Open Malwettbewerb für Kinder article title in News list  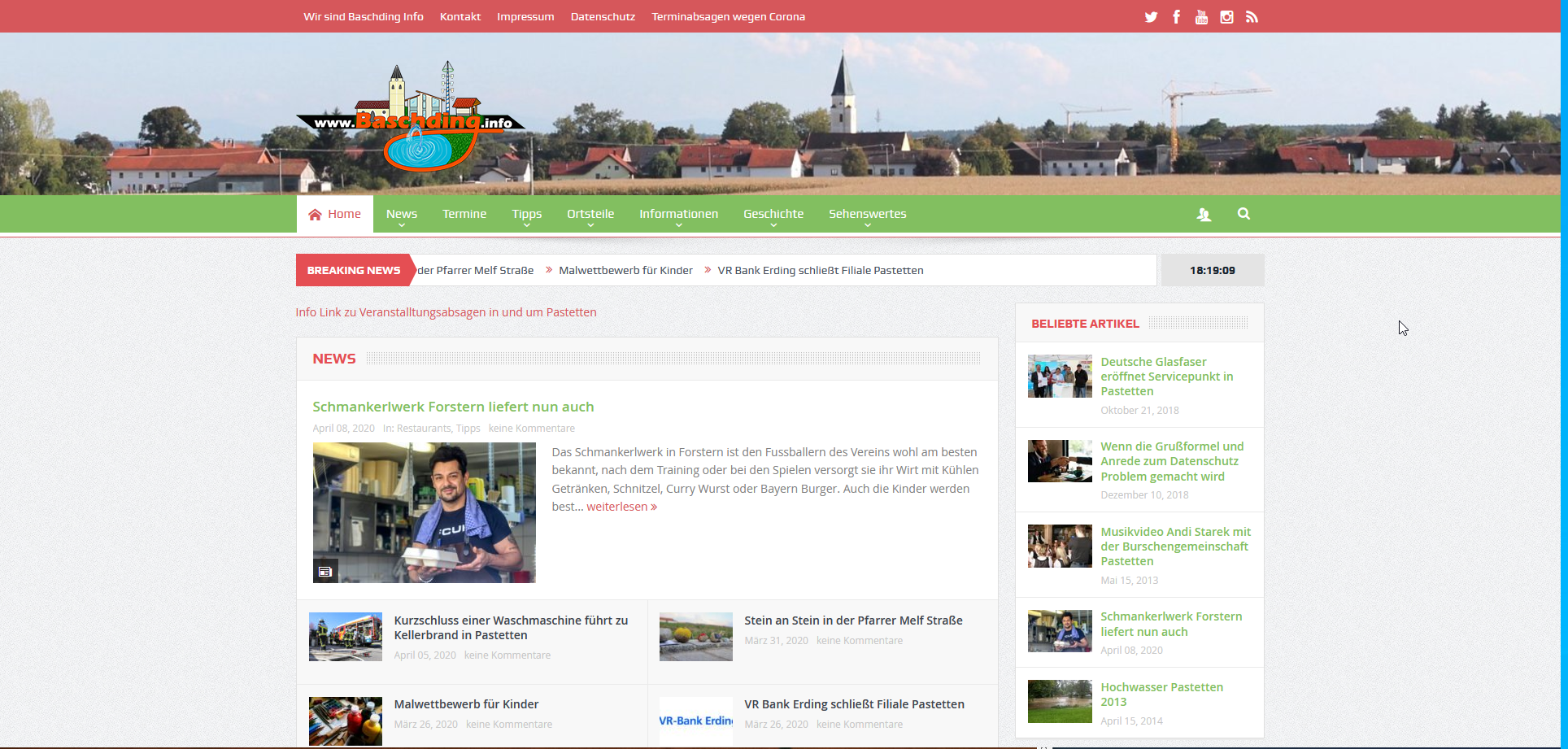click(x=466, y=704)
